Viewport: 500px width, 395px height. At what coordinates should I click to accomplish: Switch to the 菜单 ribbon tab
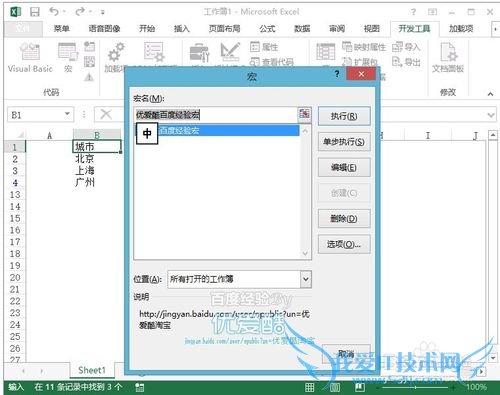(x=62, y=29)
